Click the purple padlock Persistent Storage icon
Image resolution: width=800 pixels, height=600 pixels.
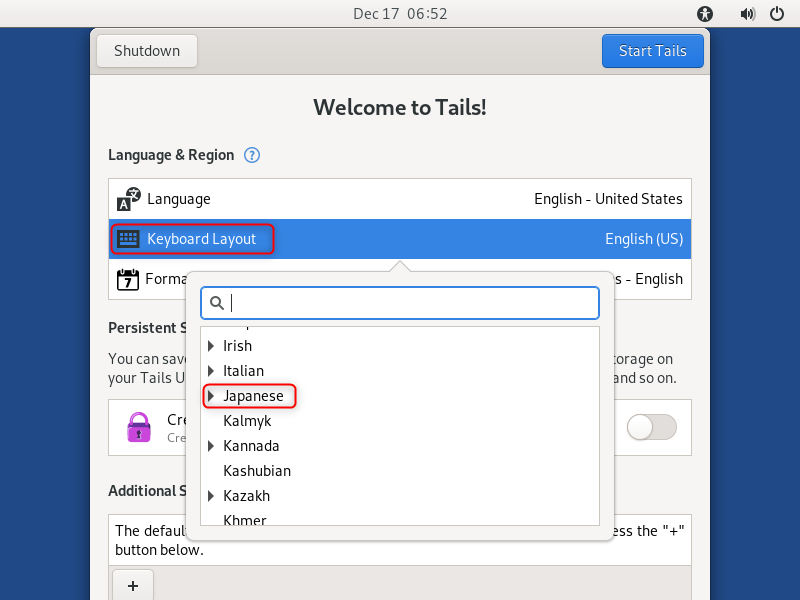point(139,427)
